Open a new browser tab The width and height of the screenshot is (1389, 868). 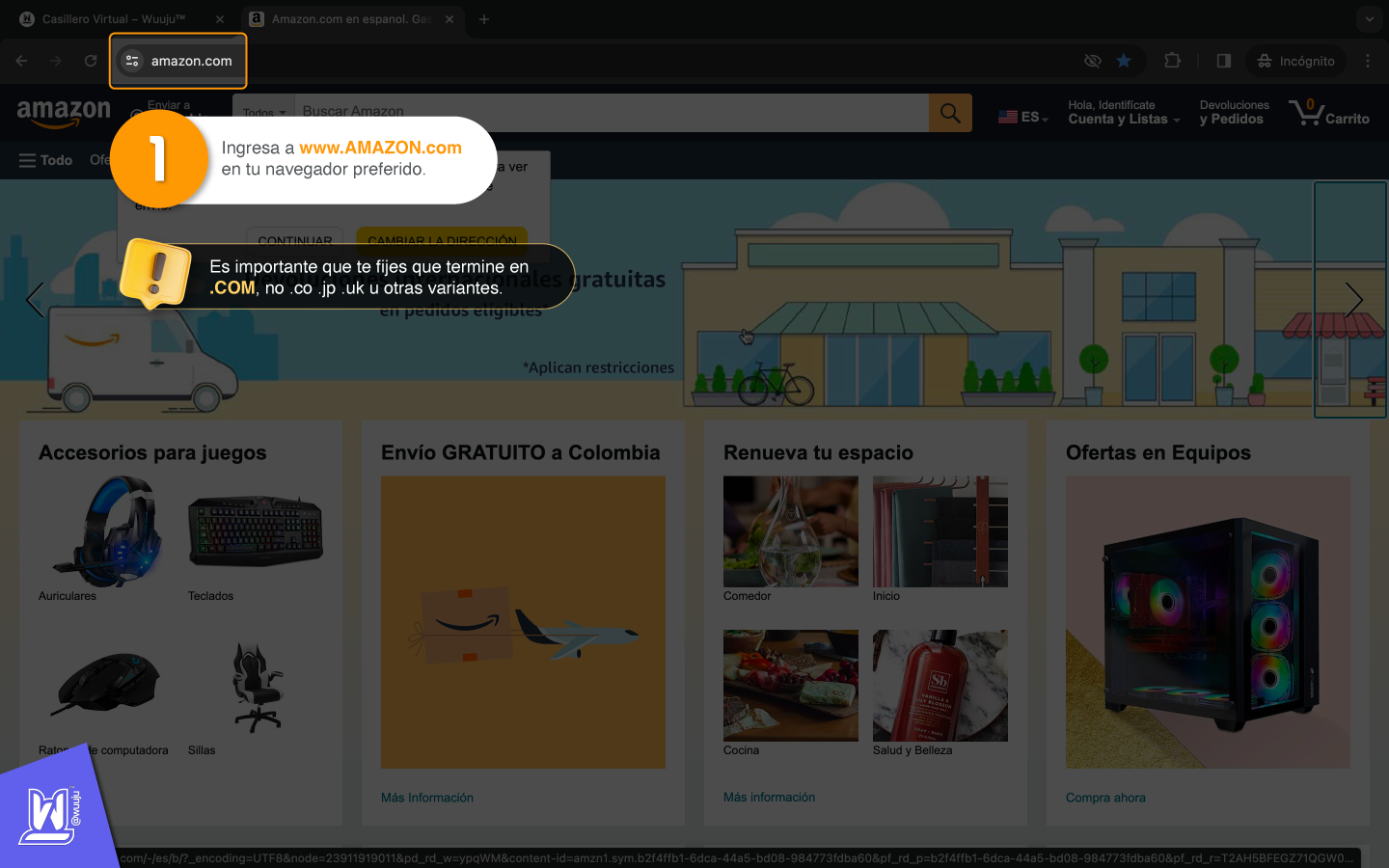(484, 19)
